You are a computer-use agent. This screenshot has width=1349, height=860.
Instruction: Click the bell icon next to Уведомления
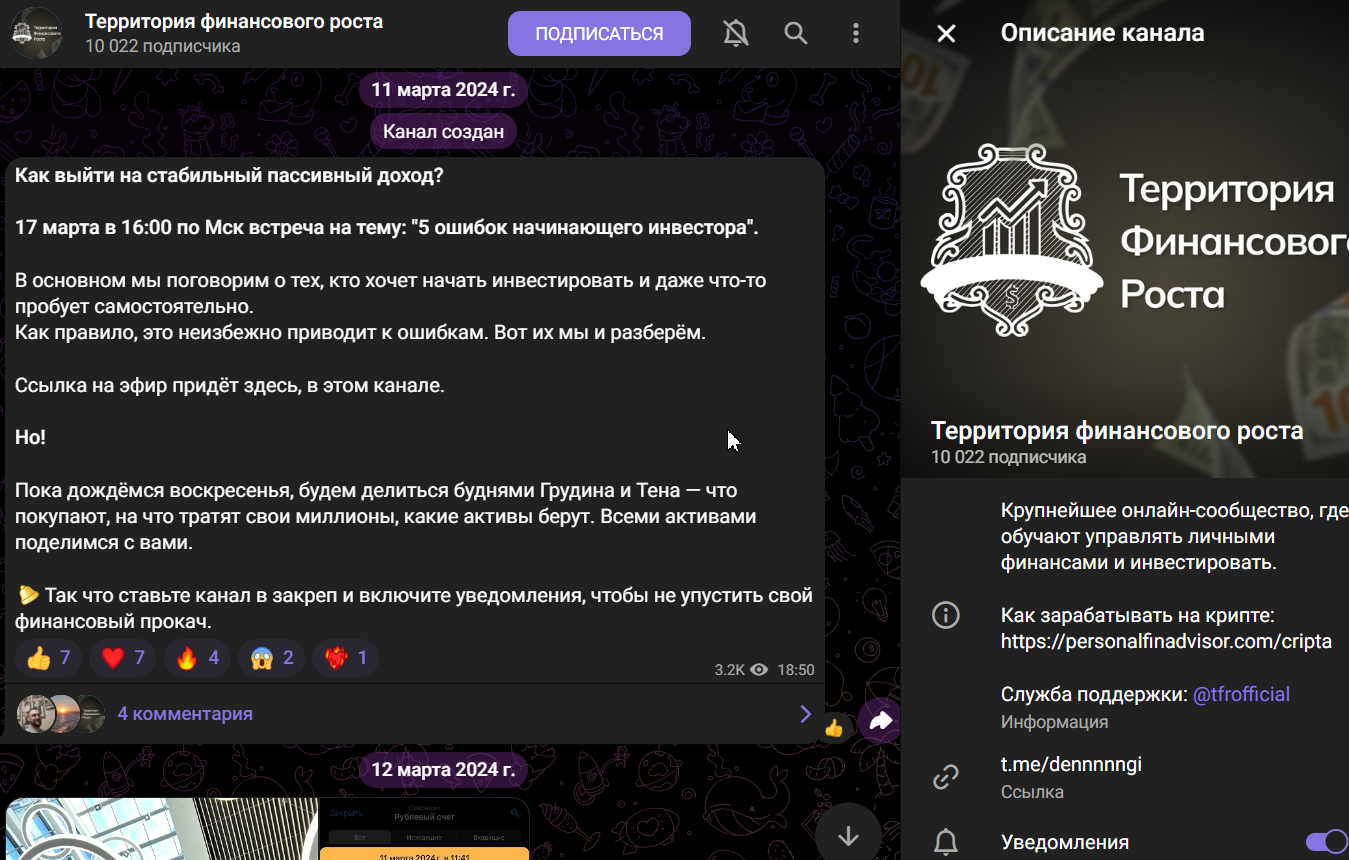click(946, 842)
